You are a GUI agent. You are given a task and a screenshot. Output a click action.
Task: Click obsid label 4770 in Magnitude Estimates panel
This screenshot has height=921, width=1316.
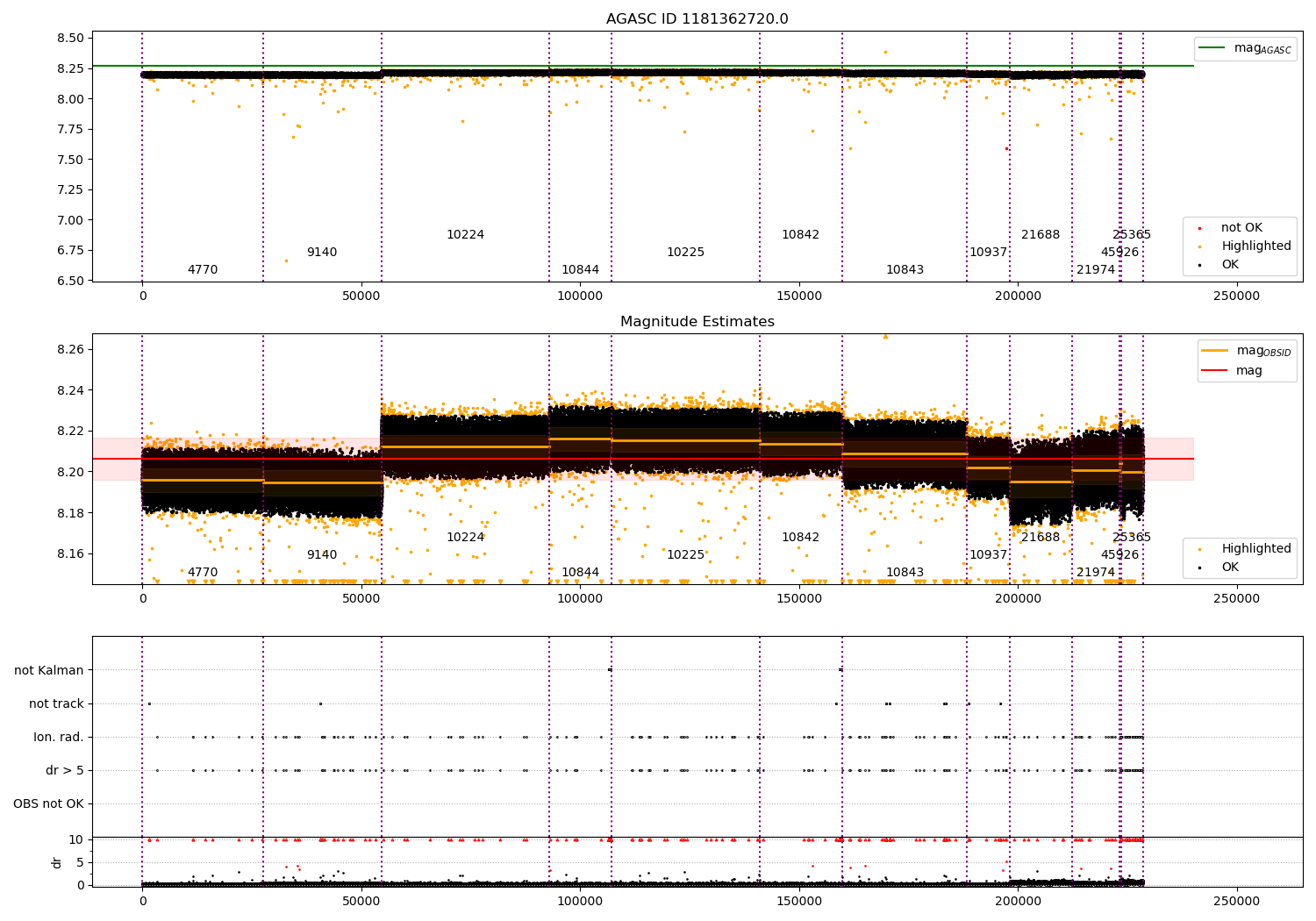(203, 572)
